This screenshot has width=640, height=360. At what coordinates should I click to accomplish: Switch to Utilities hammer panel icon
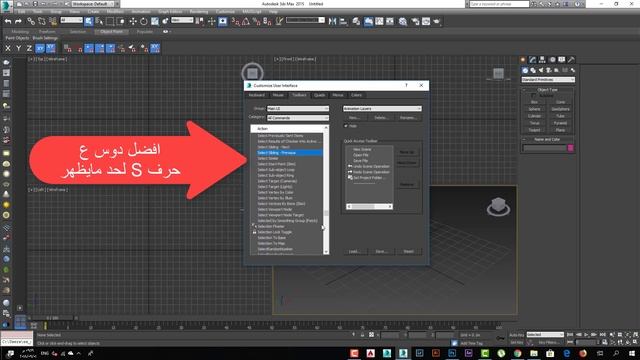click(x=571, y=60)
